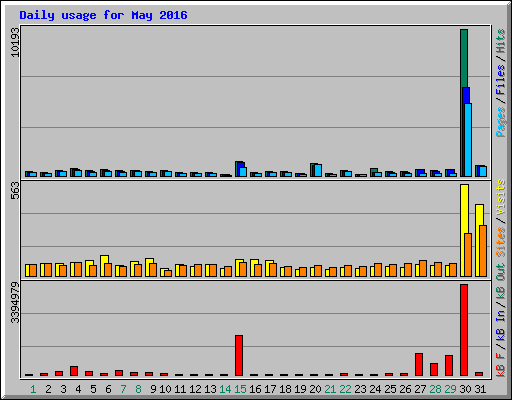Image resolution: width=512 pixels, height=400 pixels.
Task: Click the red kB bar for day 29
Action: pyautogui.click(x=449, y=366)
